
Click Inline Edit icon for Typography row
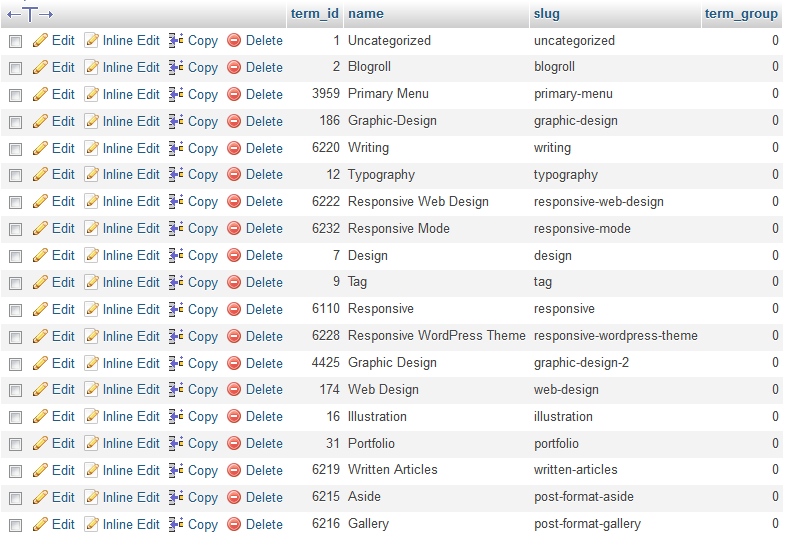coord(91,174)
